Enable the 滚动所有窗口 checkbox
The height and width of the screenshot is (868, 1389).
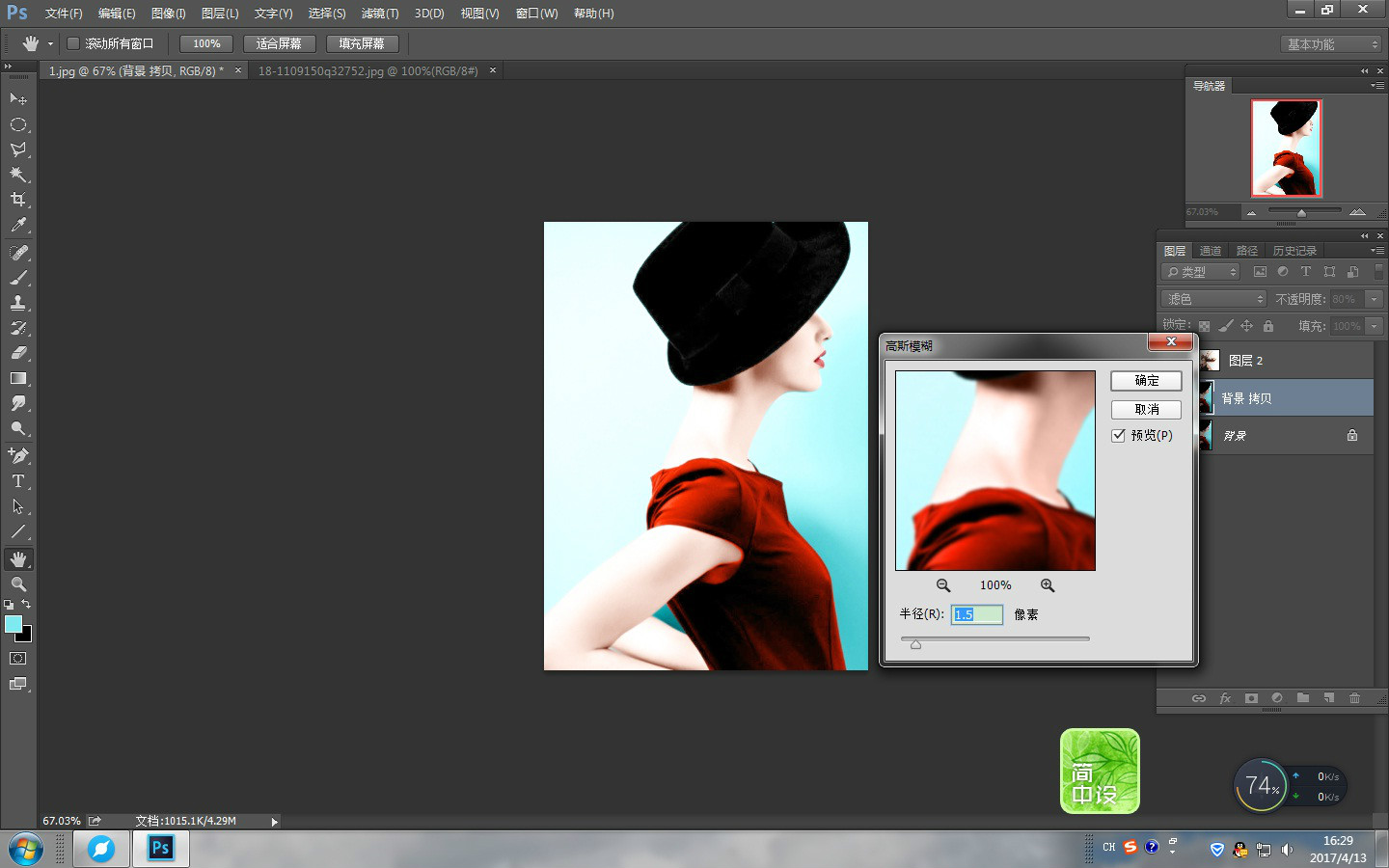click(x=72, y=43)
